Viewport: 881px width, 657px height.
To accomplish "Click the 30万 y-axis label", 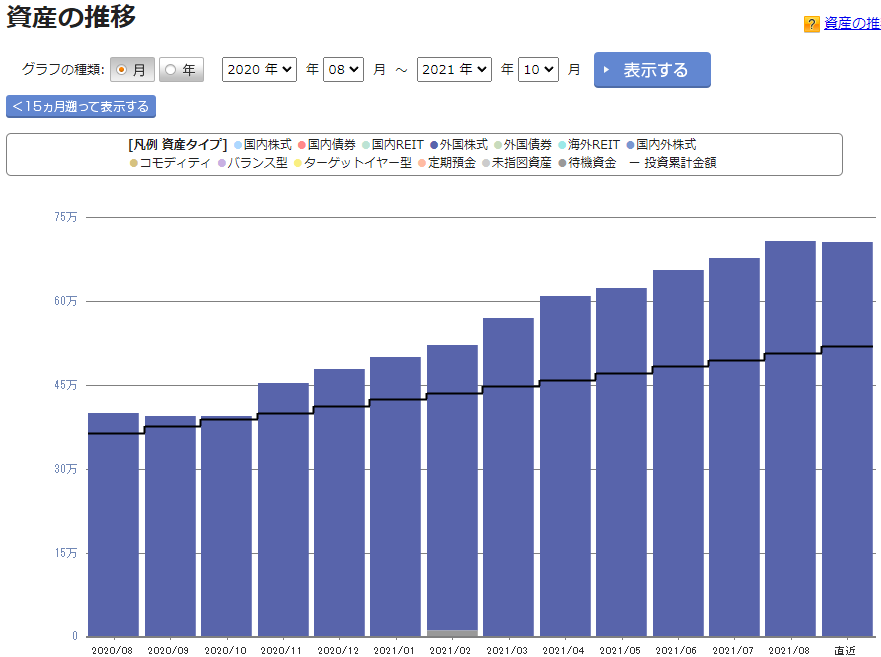I will tap(66, 469).
